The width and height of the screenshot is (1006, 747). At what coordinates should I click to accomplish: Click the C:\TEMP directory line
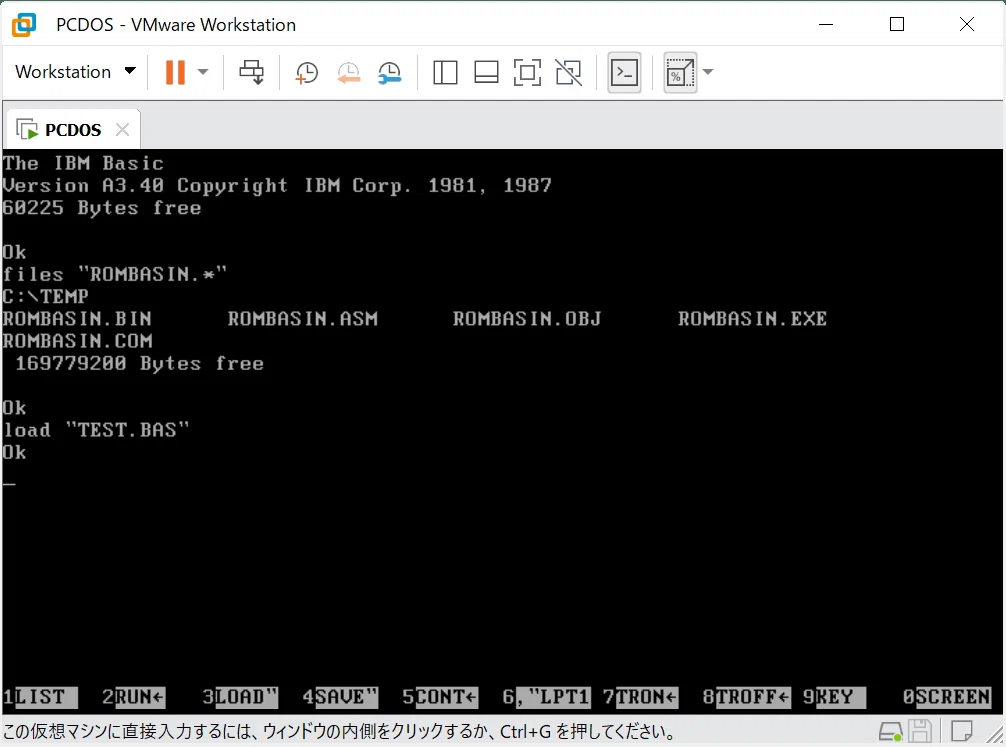point(46,296)
